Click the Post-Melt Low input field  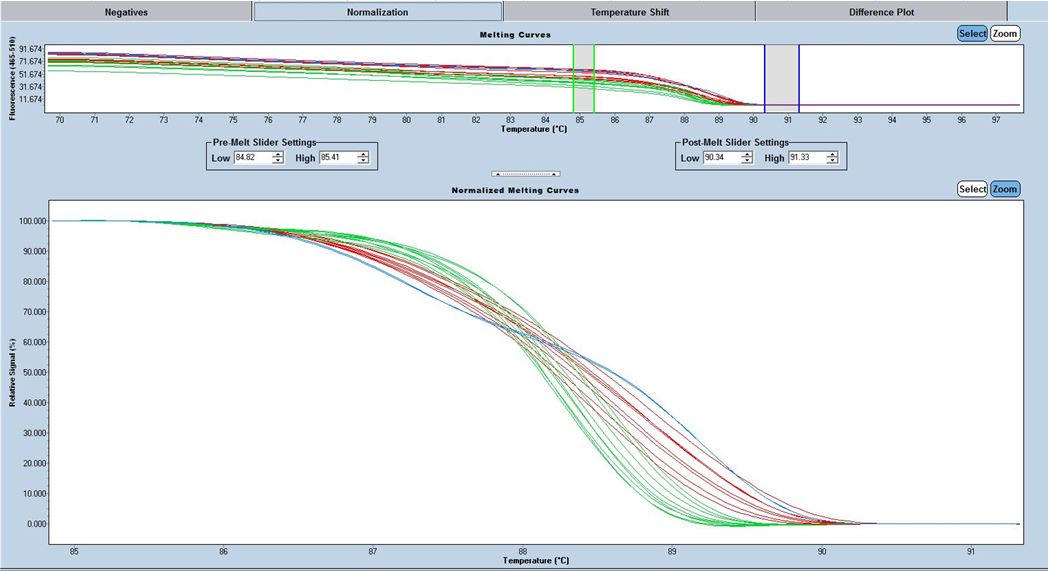click(719, 158)
